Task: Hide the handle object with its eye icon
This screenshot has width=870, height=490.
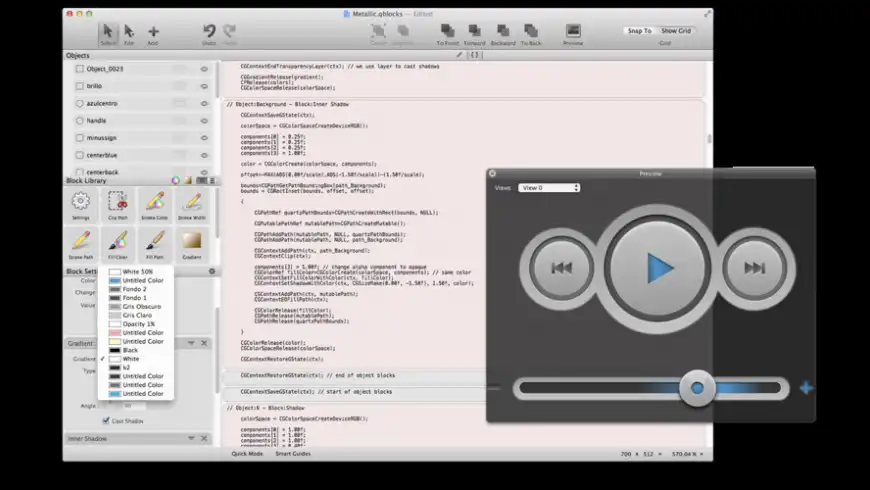Action: 204,120
